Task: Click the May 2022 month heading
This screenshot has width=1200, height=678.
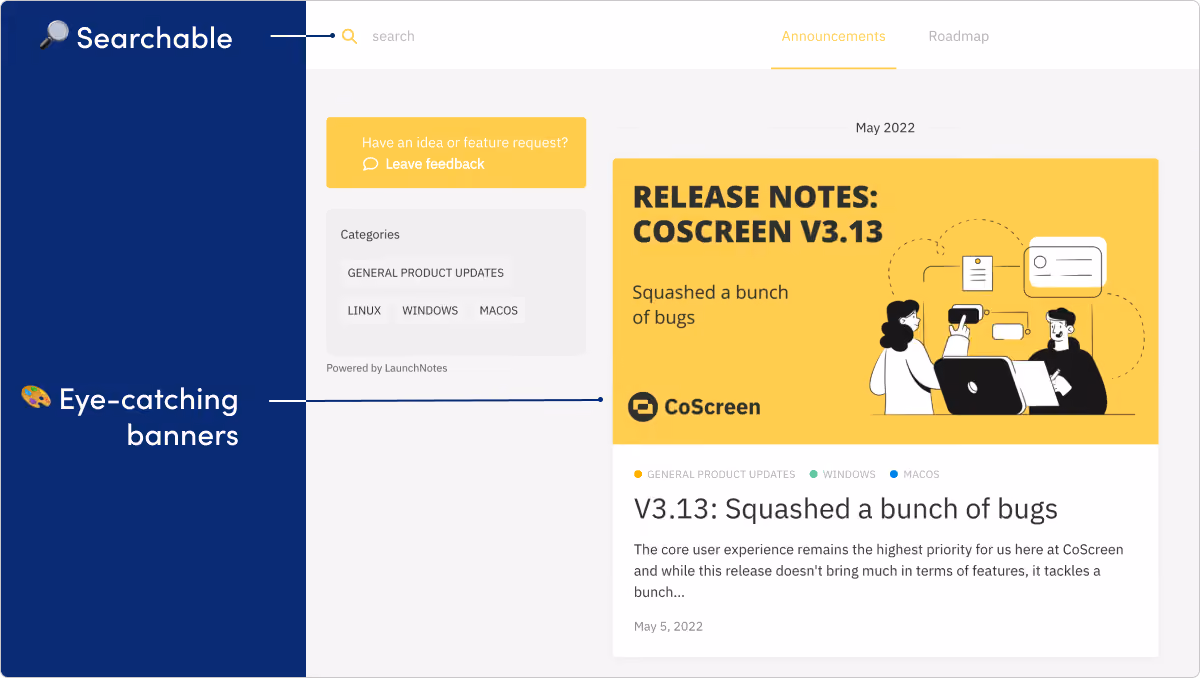Action: [885, 128]
